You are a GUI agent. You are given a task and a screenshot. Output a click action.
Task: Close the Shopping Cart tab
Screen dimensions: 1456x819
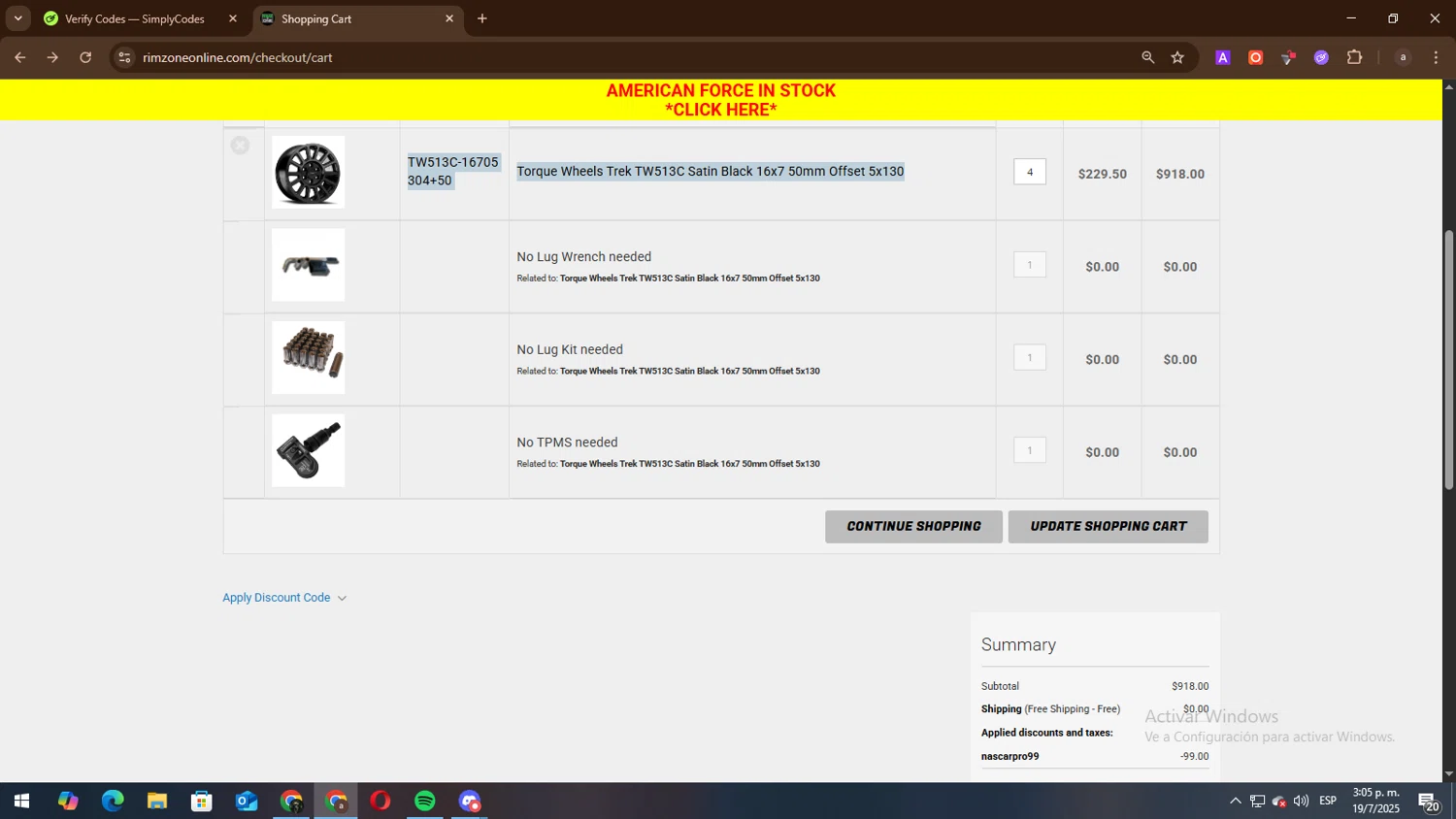pos(449,18)
